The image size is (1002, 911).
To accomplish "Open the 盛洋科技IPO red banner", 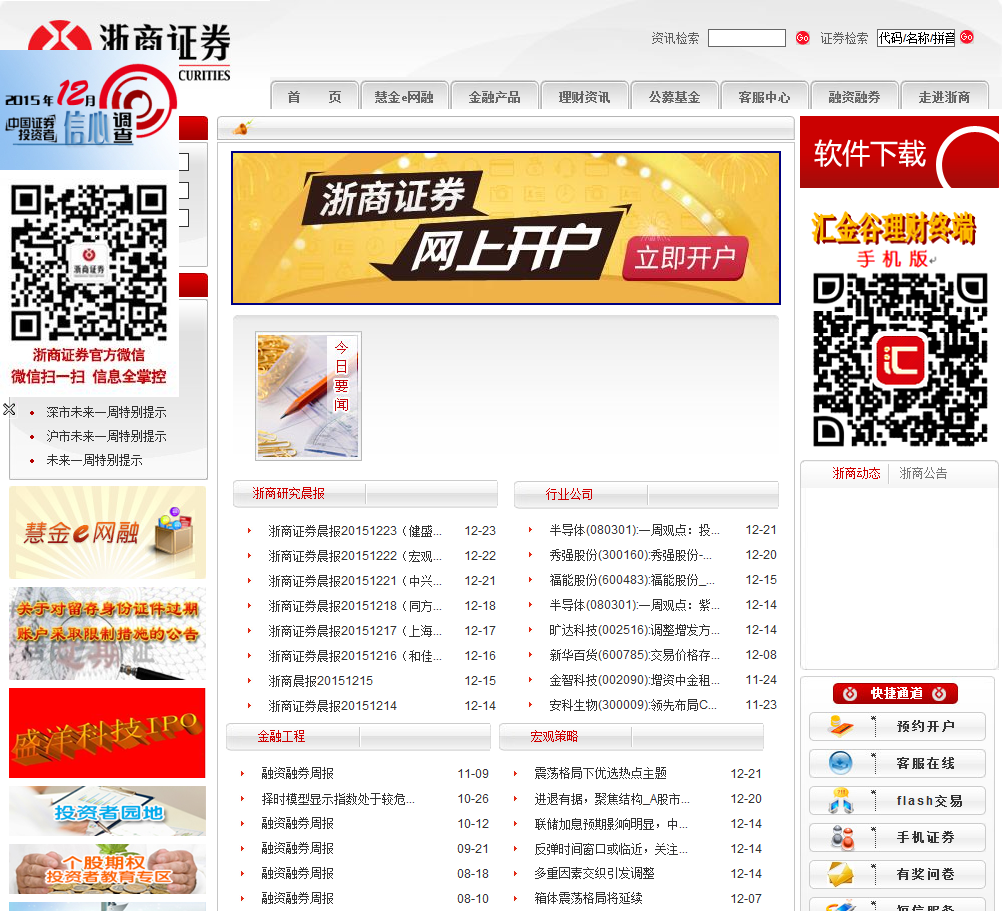I will (x=107, y=733).
